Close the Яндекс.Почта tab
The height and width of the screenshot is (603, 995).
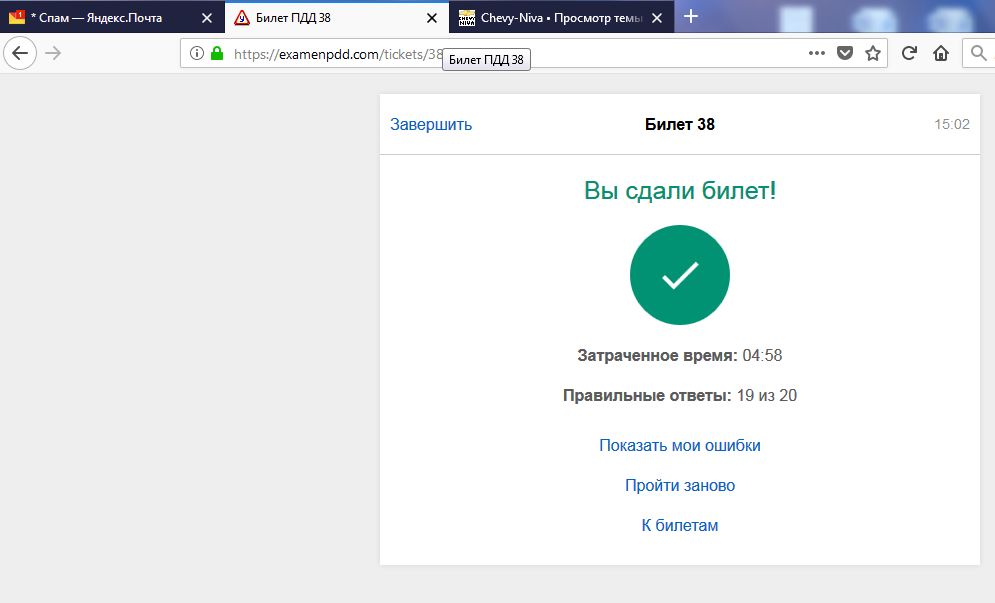point(207,18)
